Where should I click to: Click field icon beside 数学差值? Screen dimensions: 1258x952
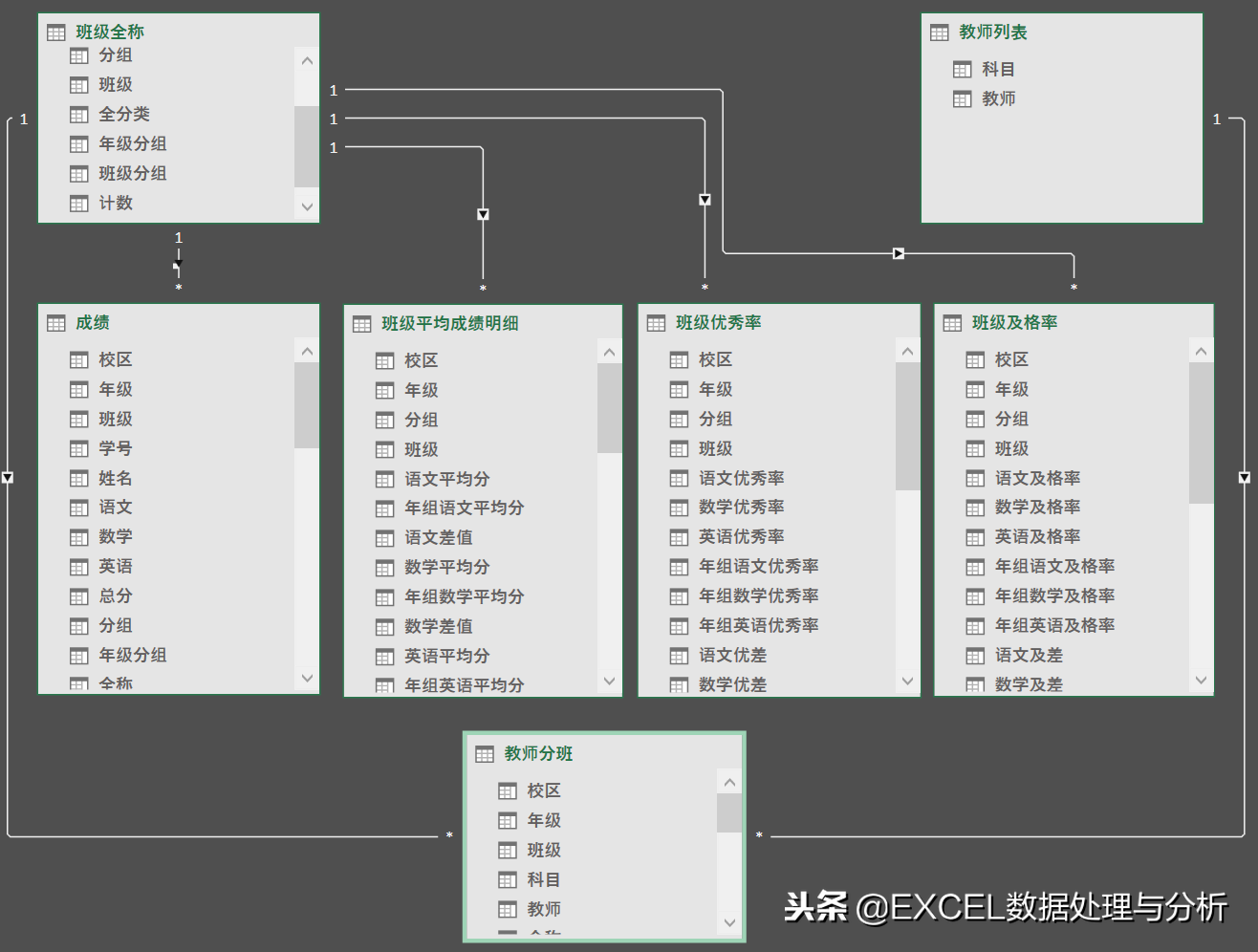click(x=385, y=627)
